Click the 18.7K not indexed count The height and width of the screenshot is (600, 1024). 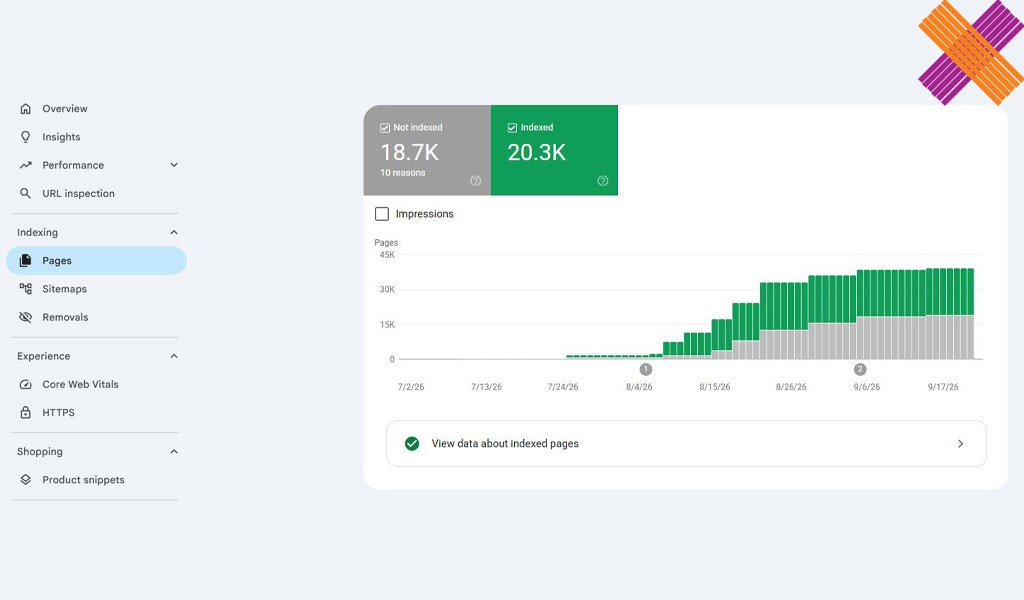click(409, 153)
